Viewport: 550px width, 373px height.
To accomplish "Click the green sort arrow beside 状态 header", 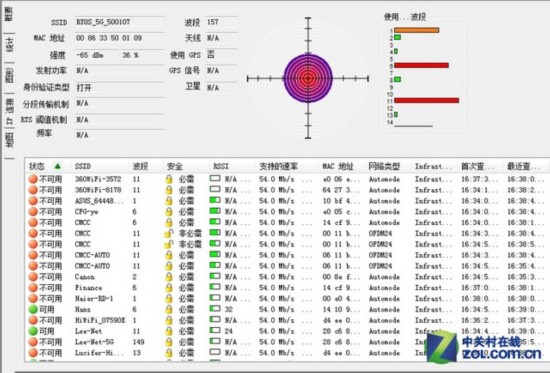I will [x=58, y=166].
